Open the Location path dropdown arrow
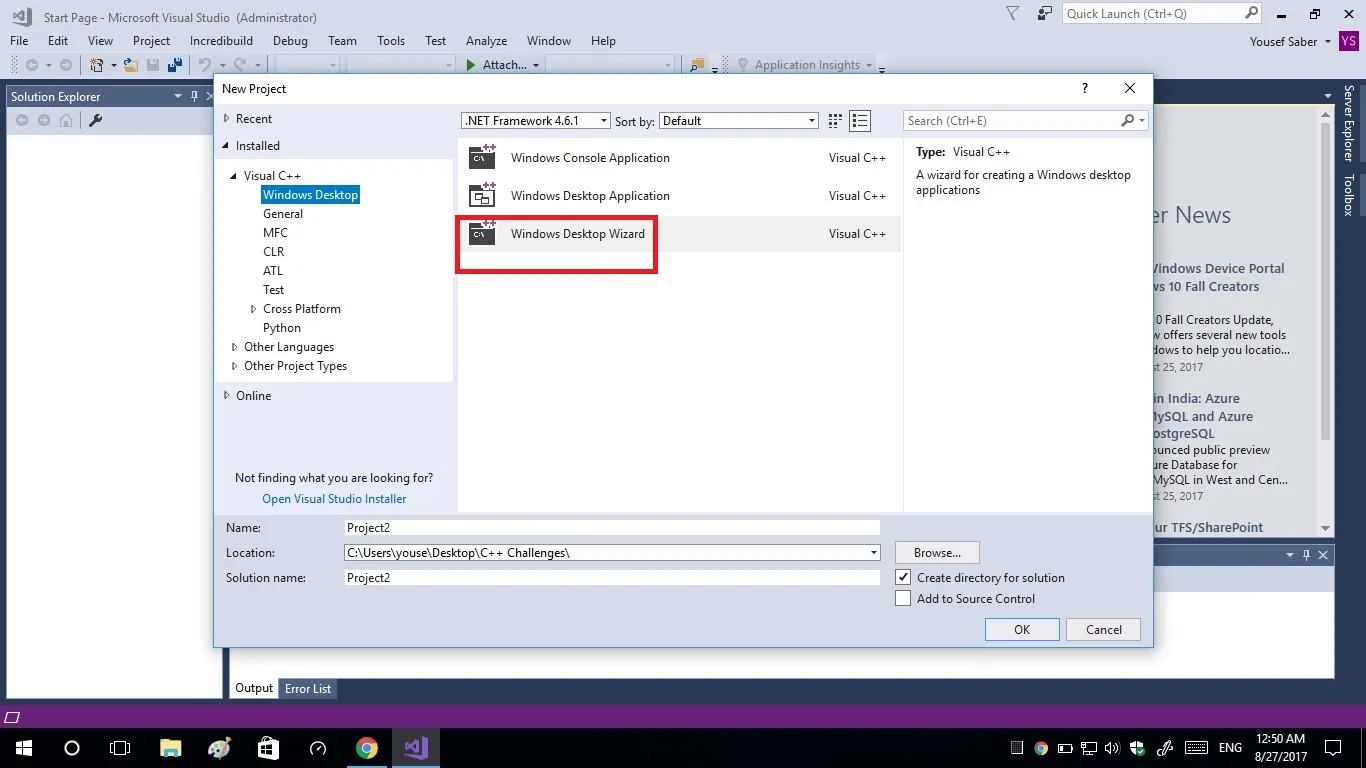The width and height of the screenshot is (1366, 768). 873,553
